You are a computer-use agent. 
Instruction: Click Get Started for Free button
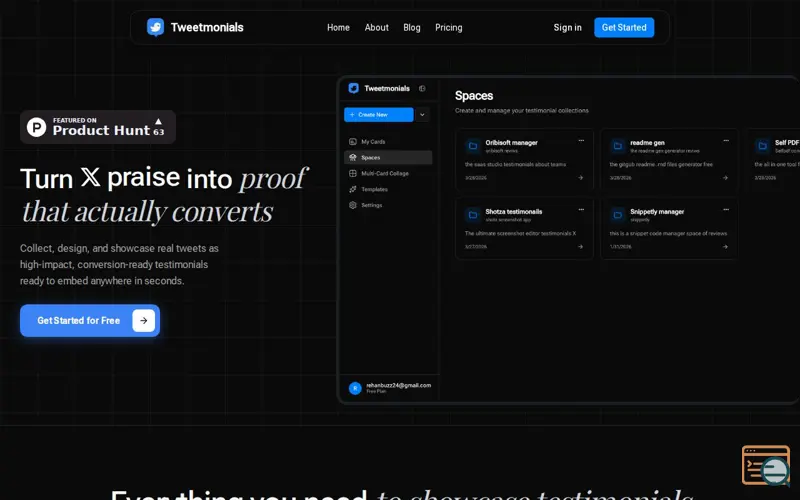click(x=90, y=320)
